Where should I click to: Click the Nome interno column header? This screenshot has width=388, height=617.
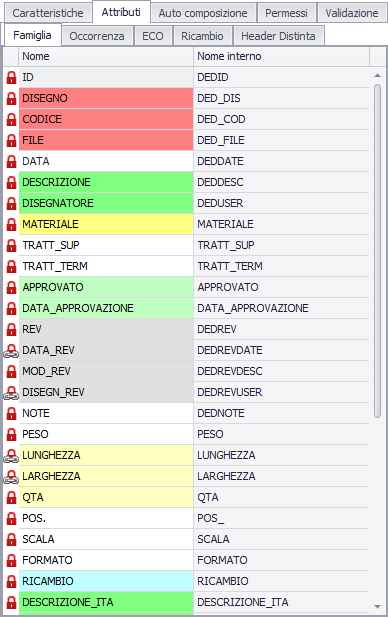(x=281, y=56)
